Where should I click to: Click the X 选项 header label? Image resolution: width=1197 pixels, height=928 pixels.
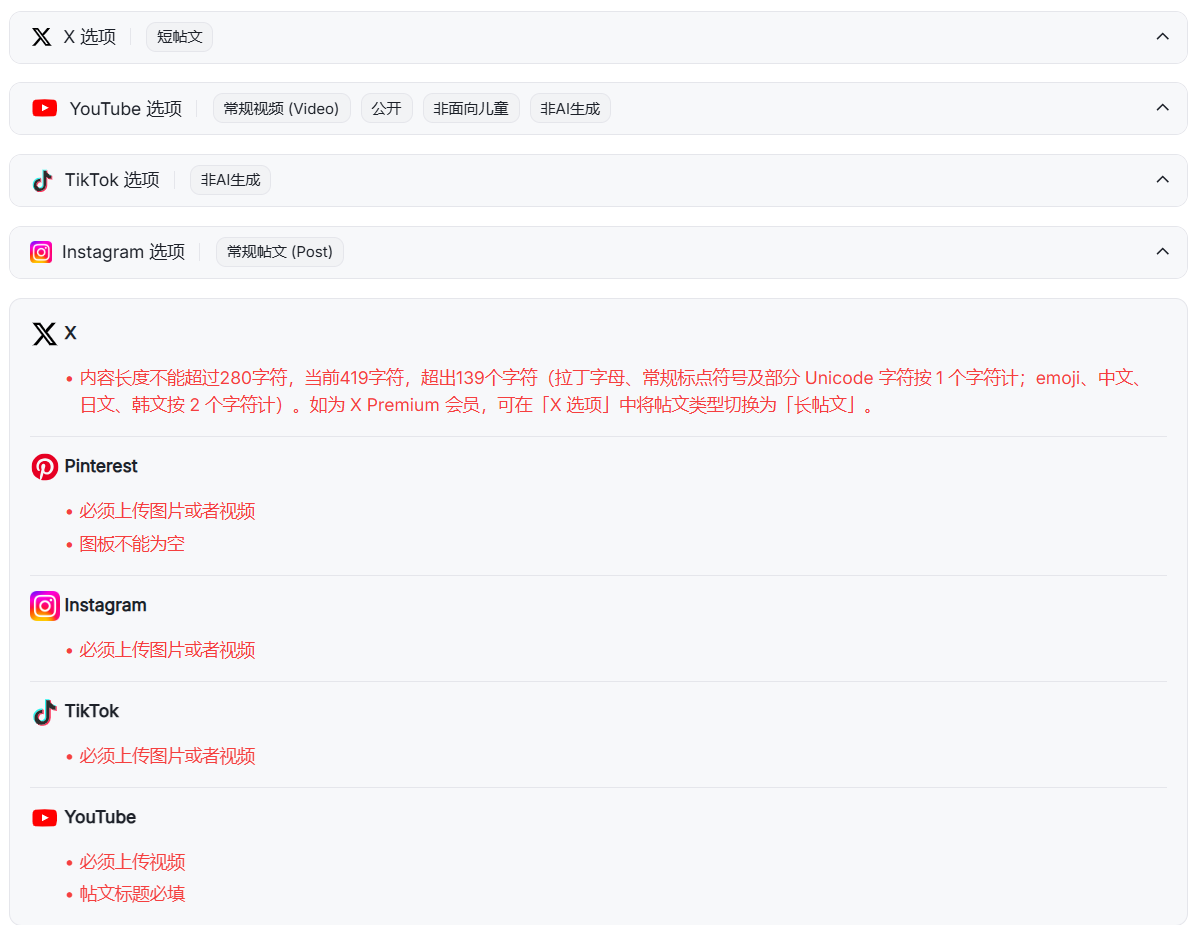coord(90,37)
